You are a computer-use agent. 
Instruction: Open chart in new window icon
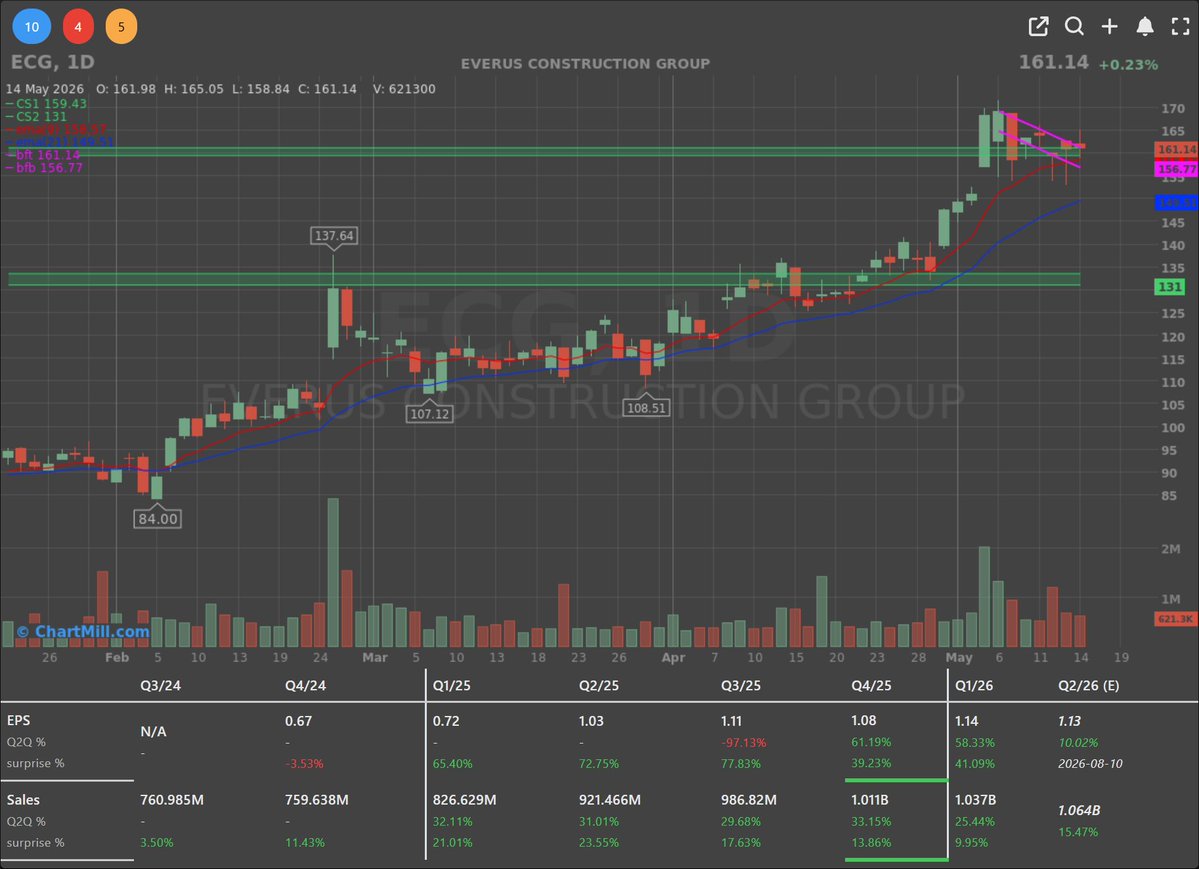1038,26
